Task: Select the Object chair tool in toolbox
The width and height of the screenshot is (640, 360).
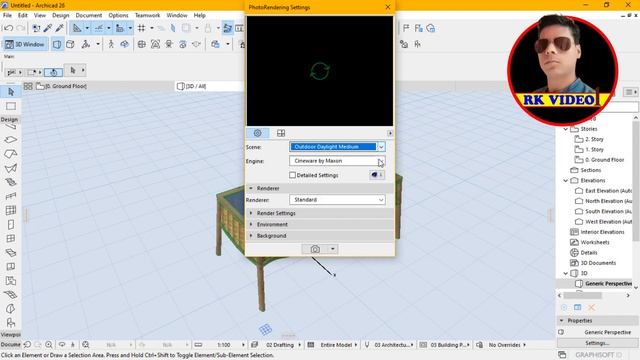Action: coord(11,322)
